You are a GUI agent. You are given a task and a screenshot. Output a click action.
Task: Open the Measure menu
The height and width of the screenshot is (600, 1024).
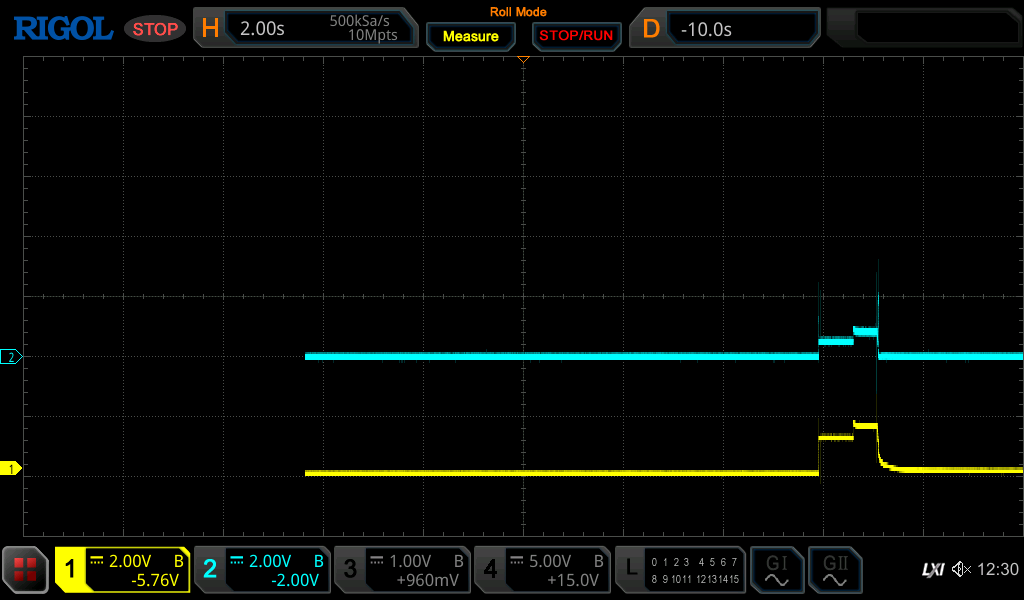point(471,37)
